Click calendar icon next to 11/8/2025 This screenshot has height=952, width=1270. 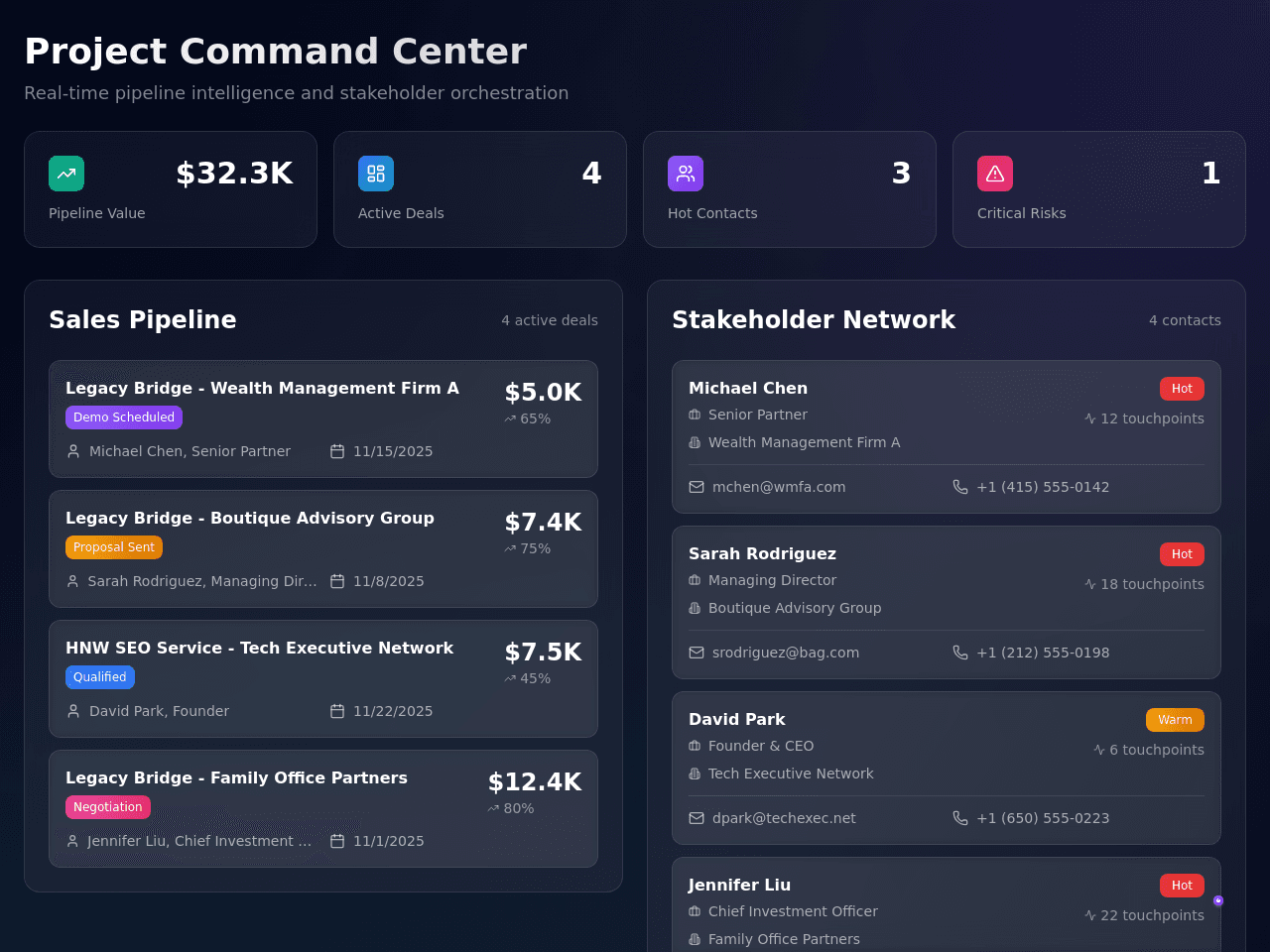(x=337, y=581)
